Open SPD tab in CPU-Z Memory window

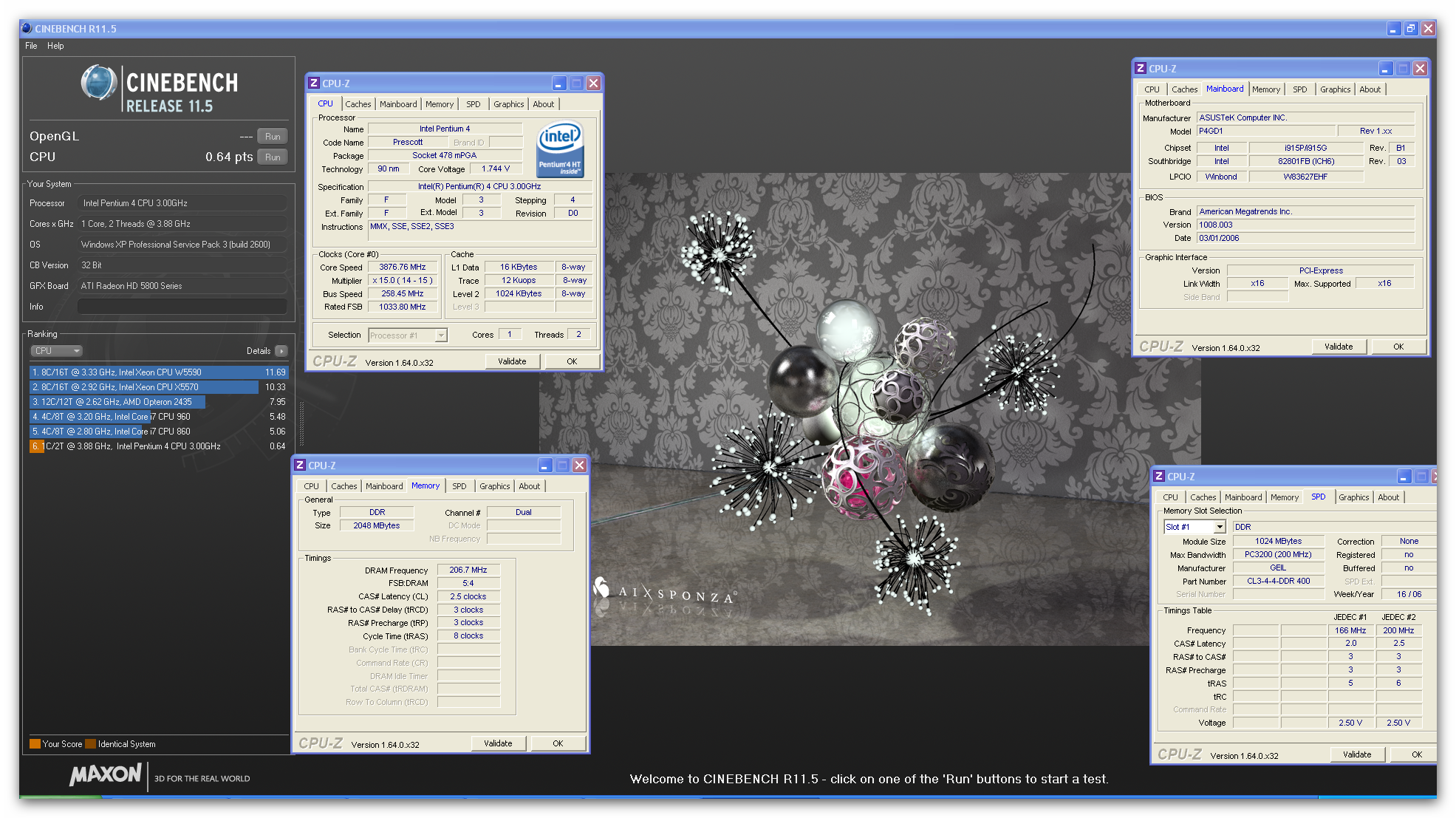click(459, 486)
